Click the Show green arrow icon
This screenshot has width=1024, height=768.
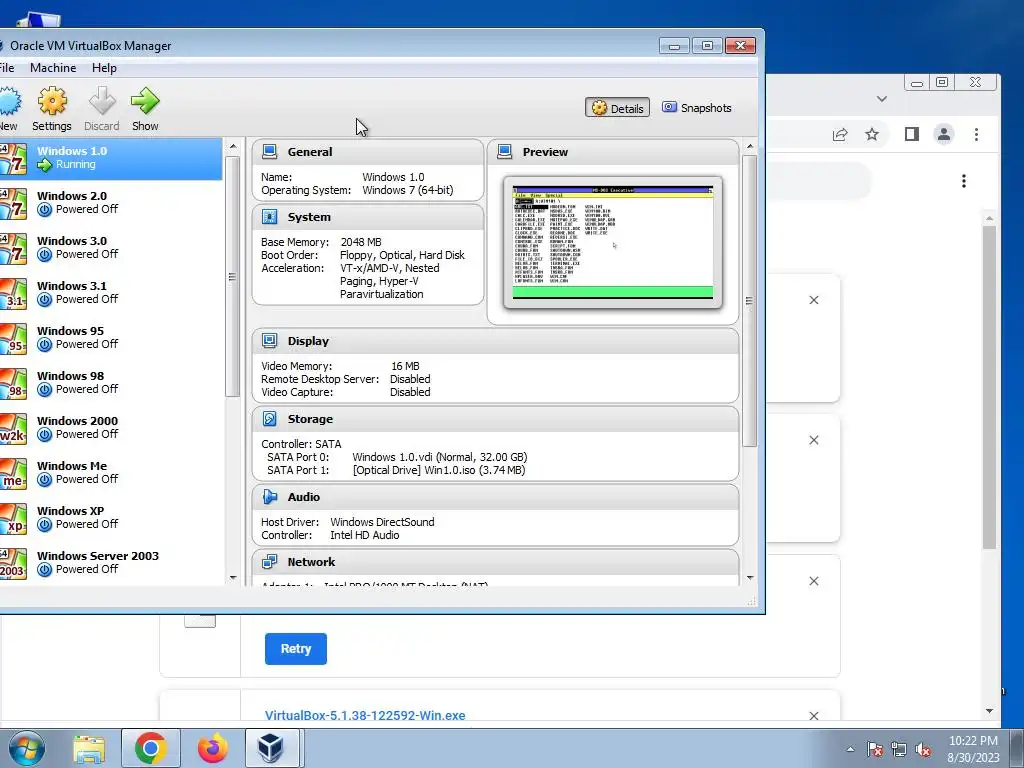point(145,101)
